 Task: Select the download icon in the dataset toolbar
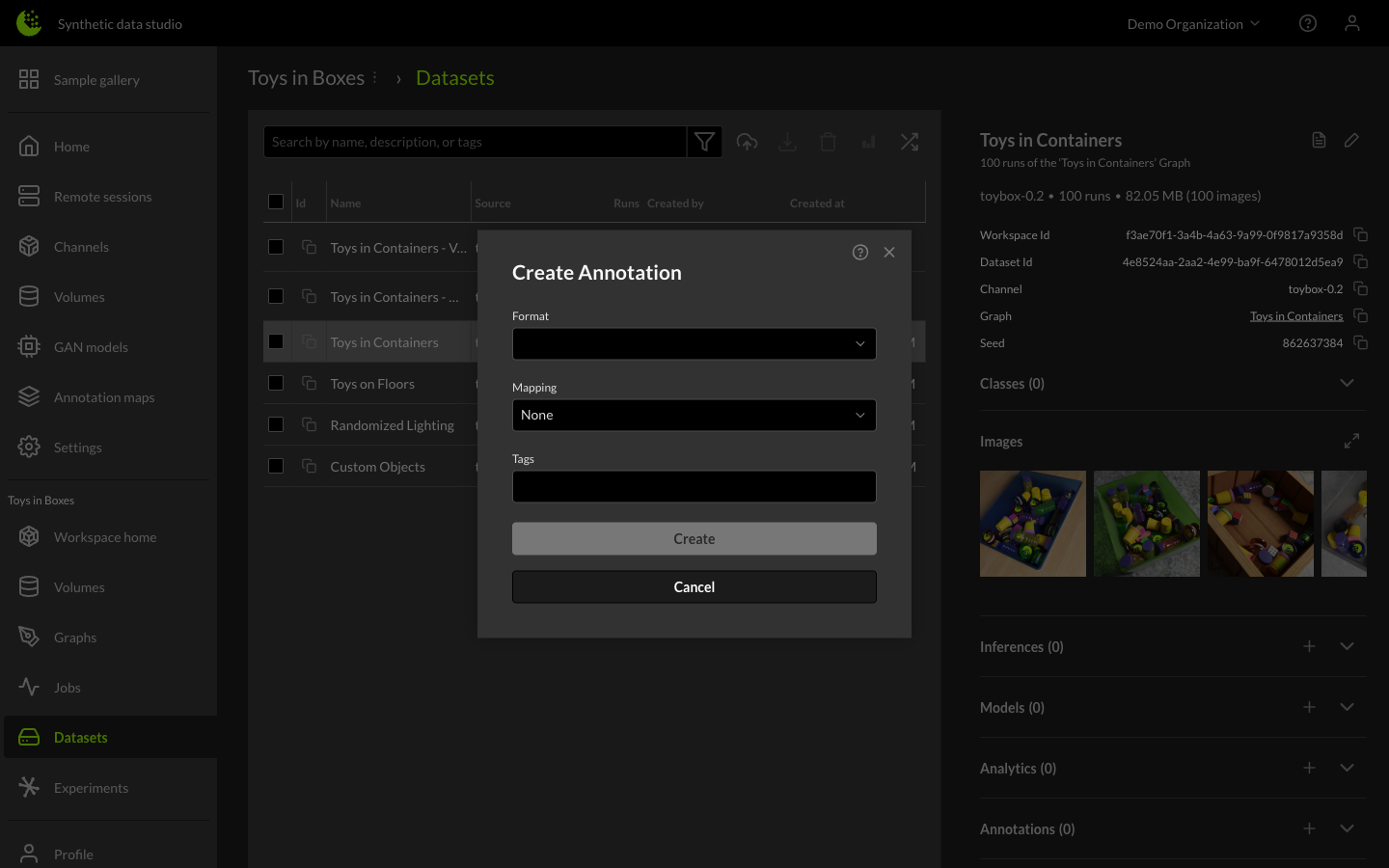[787, 141]
